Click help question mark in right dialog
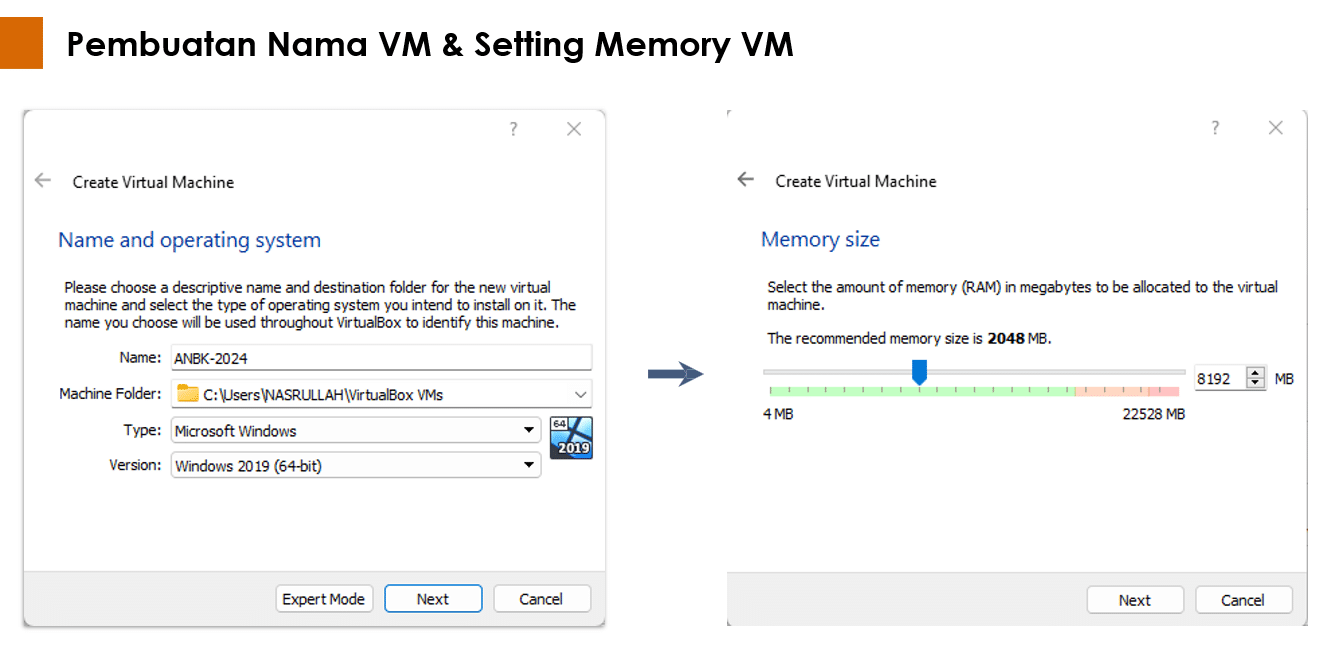The width and height of the screenshot is (1336, 657). point(1215,128)
